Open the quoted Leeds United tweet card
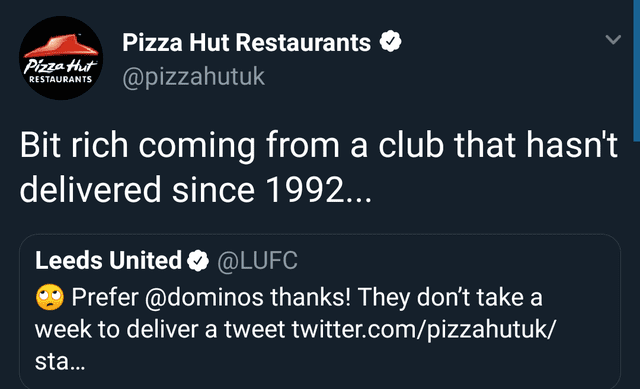The width and height of the screenshot is (640, 389). click(x=320, y=311)
